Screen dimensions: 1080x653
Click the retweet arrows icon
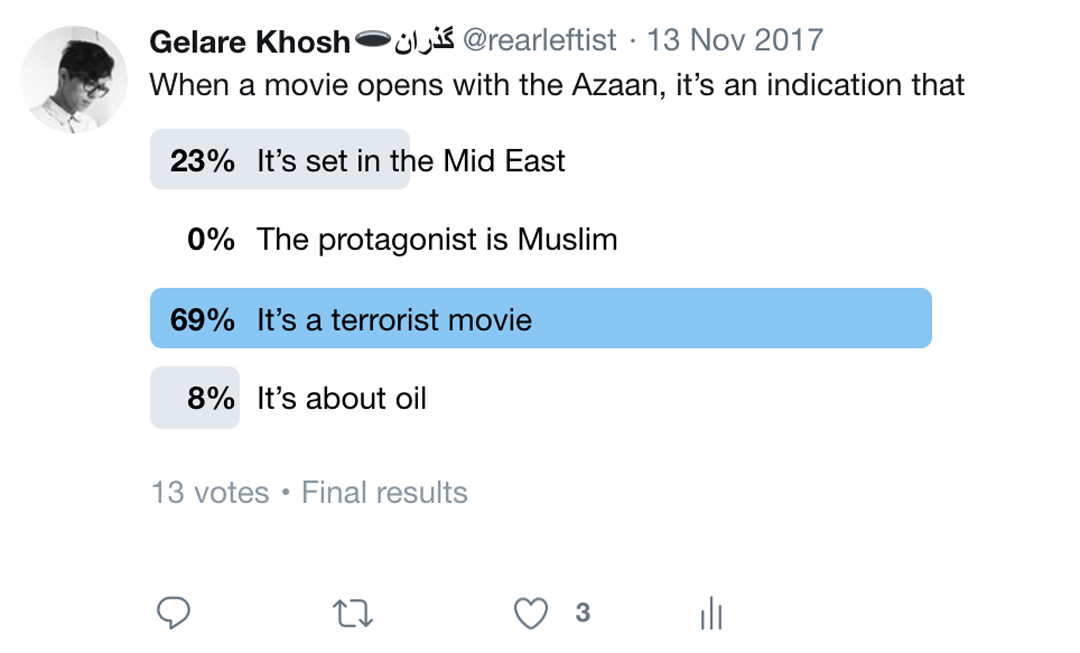tap(352, 613)
